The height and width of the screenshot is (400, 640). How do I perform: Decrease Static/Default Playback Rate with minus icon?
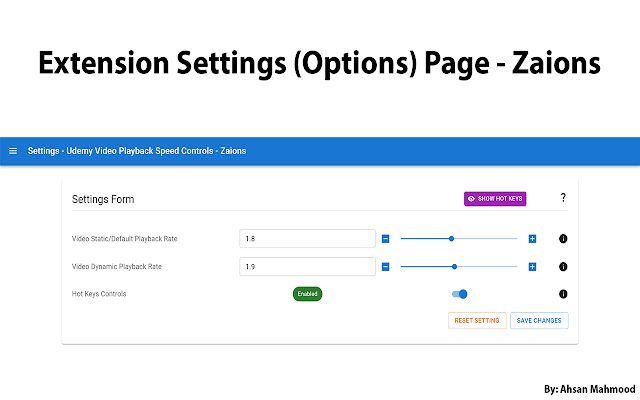[385, 239]
